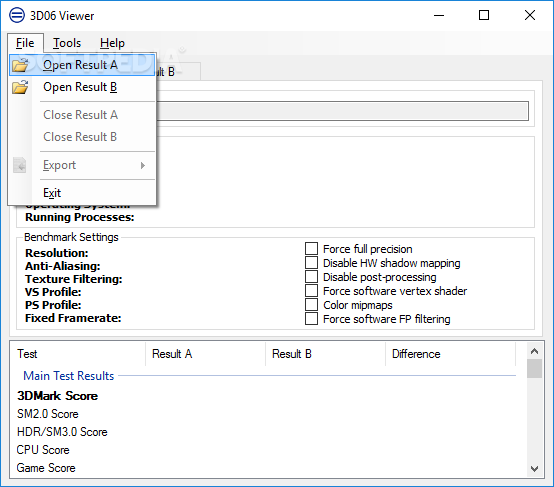This screenshot has width=554, height=487.
Task: Select the Game Score row
Action: pos(46,468)
